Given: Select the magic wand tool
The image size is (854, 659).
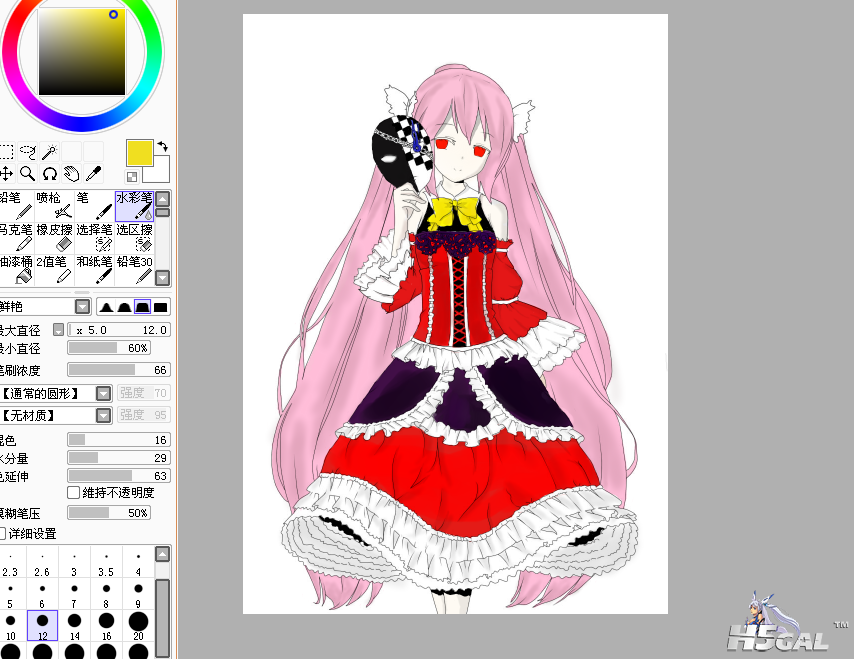Looking at the screenshot, I should pos(49,152).
